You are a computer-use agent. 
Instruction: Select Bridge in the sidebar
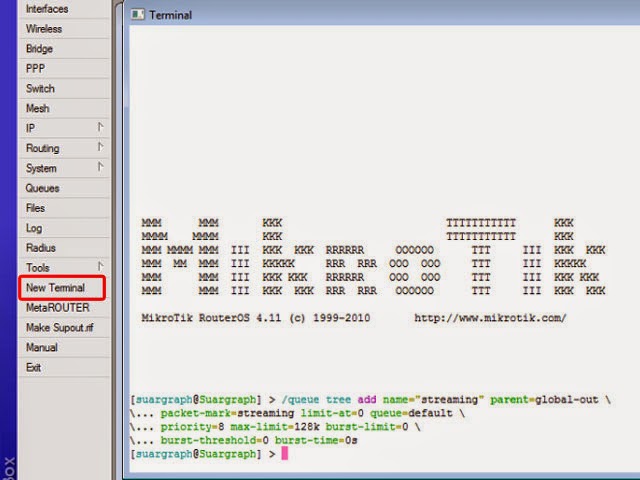click(64, 49)
